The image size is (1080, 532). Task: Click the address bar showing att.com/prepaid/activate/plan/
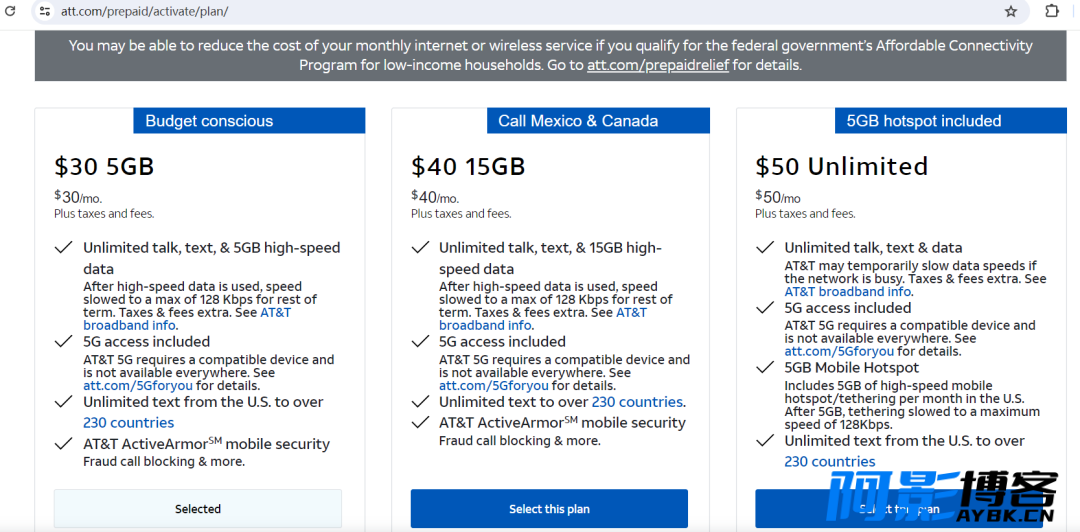pos(523,11)
